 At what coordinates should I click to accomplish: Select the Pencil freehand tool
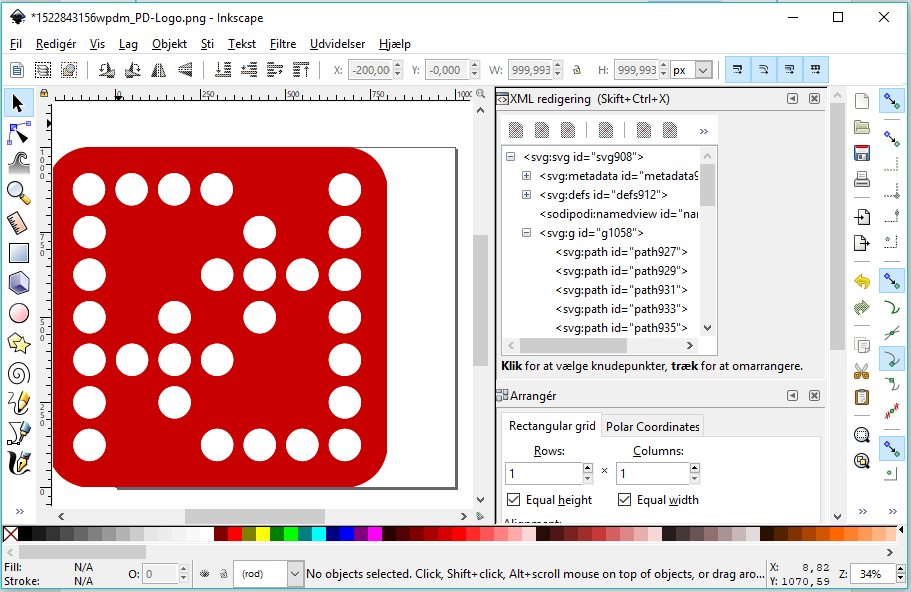[x=19, y=403]
